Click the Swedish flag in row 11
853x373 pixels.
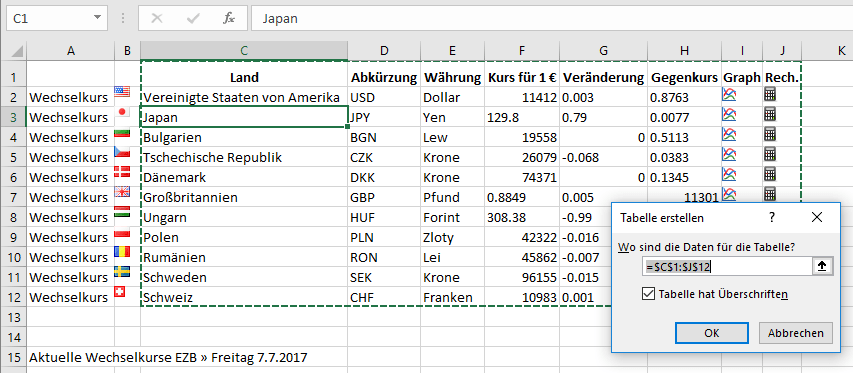(x=122, y=272)
